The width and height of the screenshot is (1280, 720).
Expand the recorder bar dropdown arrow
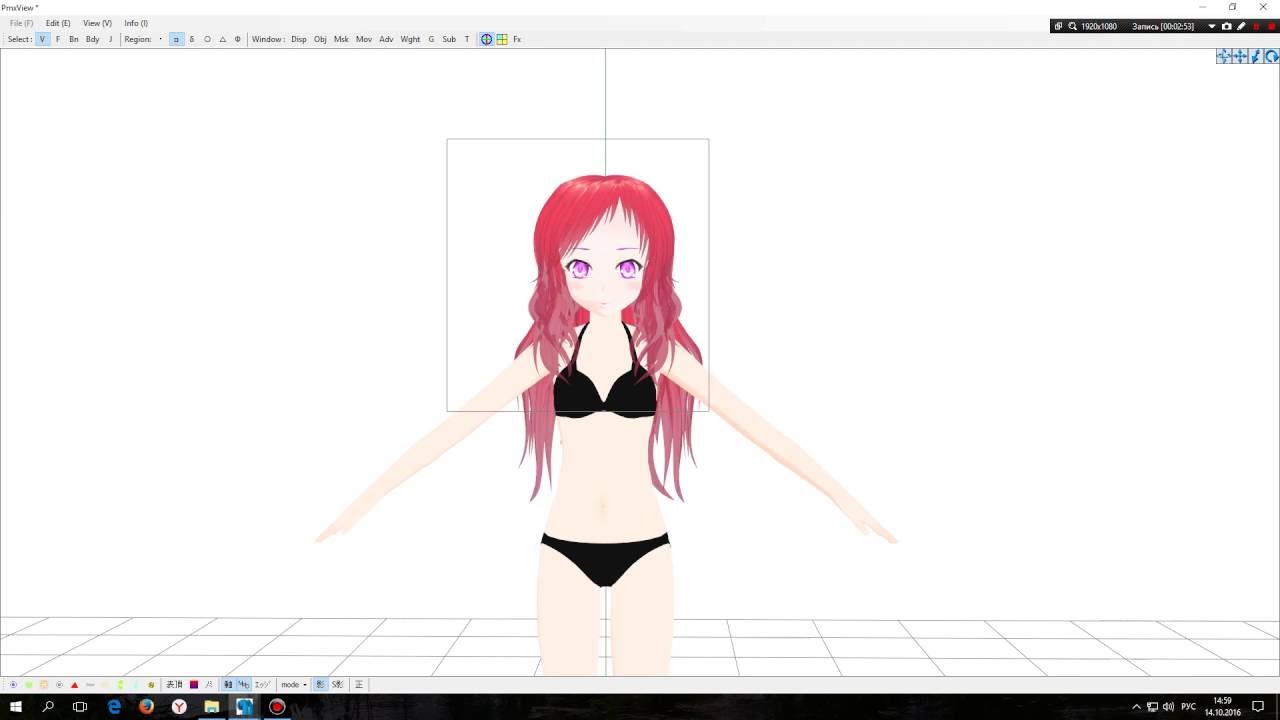(x=1212, y=26)
